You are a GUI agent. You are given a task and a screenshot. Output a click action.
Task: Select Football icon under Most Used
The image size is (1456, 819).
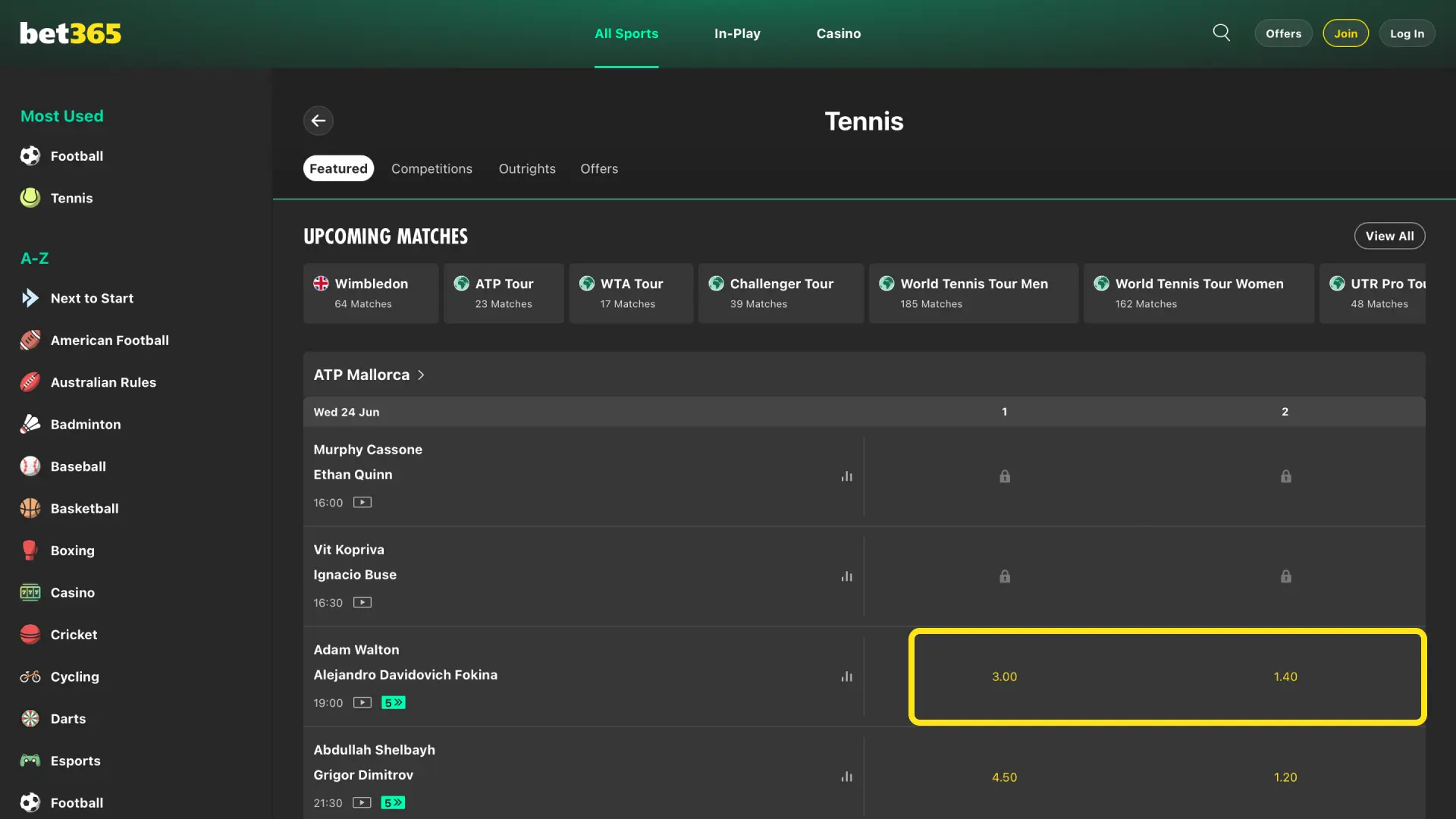tap(30, 156)
